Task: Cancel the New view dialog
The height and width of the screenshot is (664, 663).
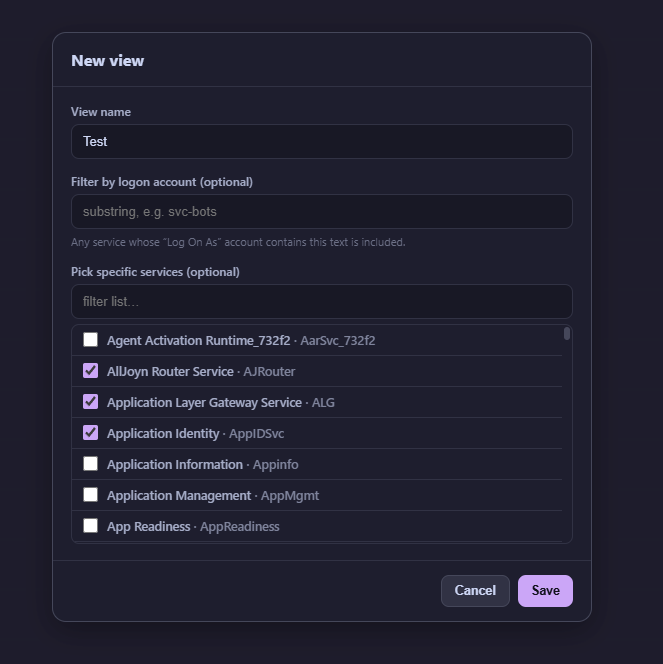Action: point(475,591)
